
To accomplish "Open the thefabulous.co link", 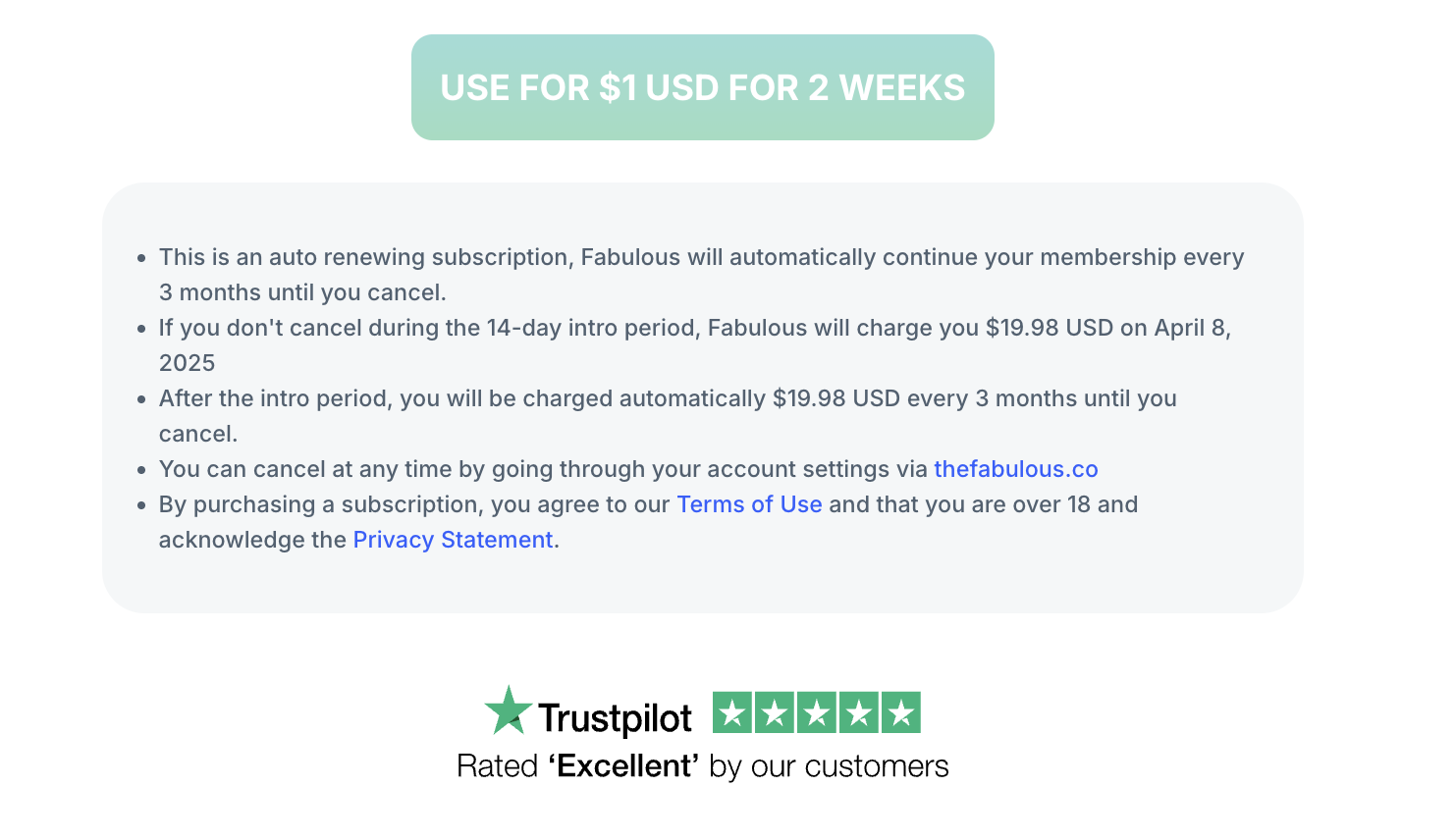I will [x=1015, y=469].
